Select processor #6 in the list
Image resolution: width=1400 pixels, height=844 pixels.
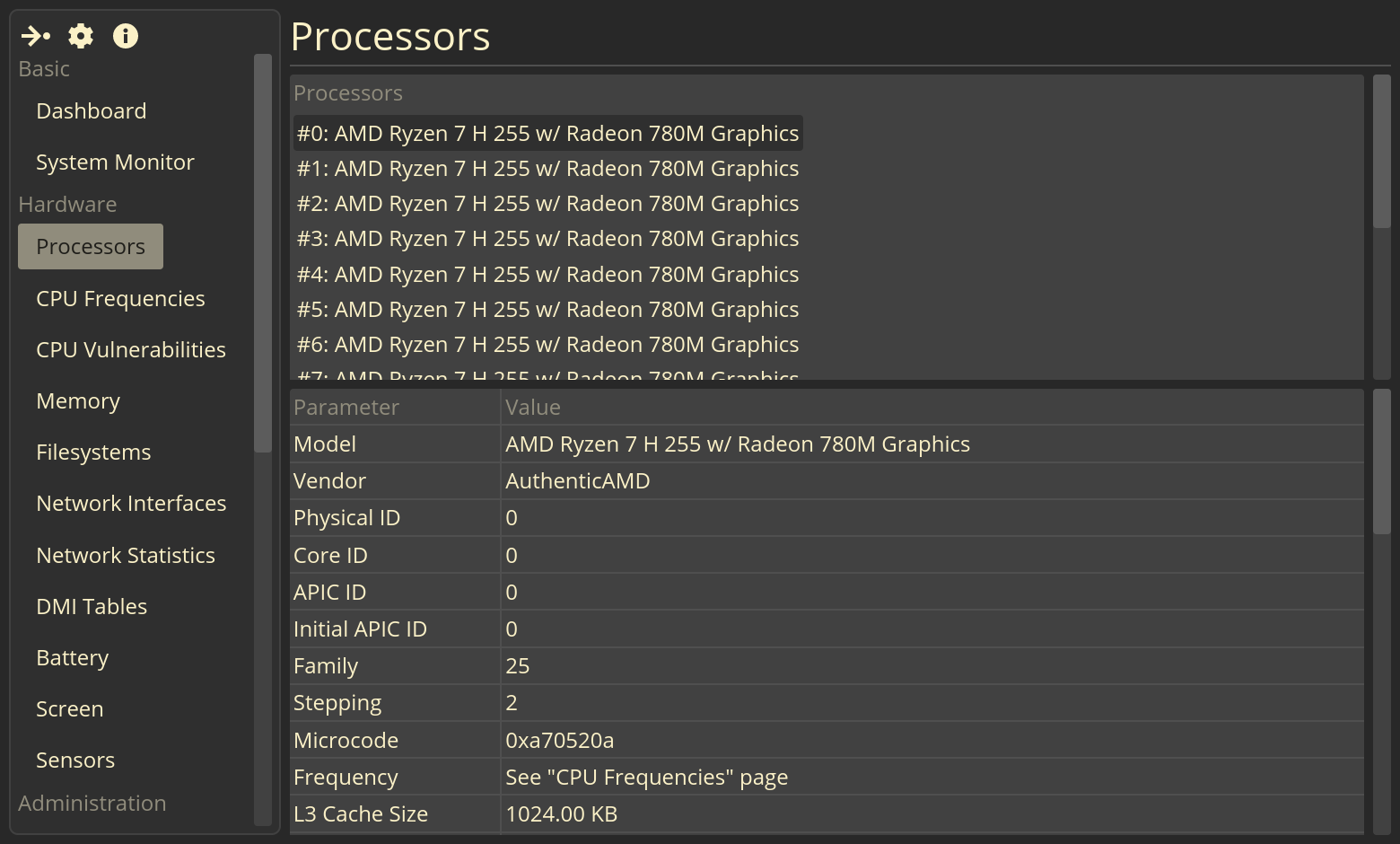547,345
